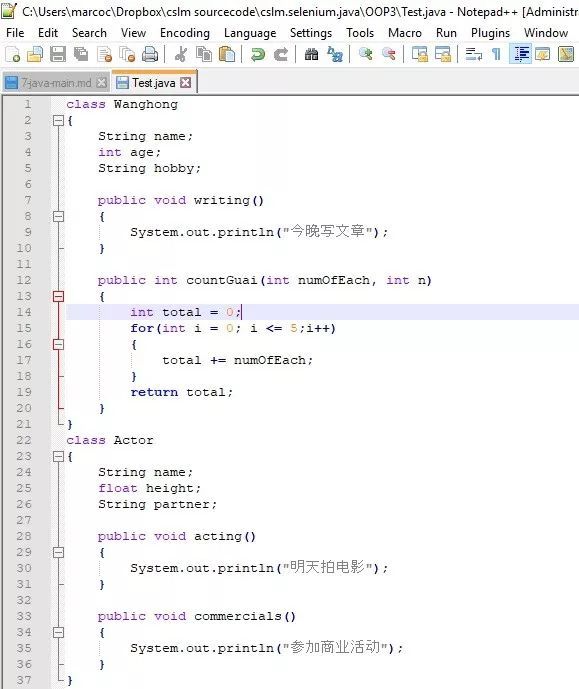Open the Tools menu
The height and width of the screenshot is (689, 579).
point(360,33)
